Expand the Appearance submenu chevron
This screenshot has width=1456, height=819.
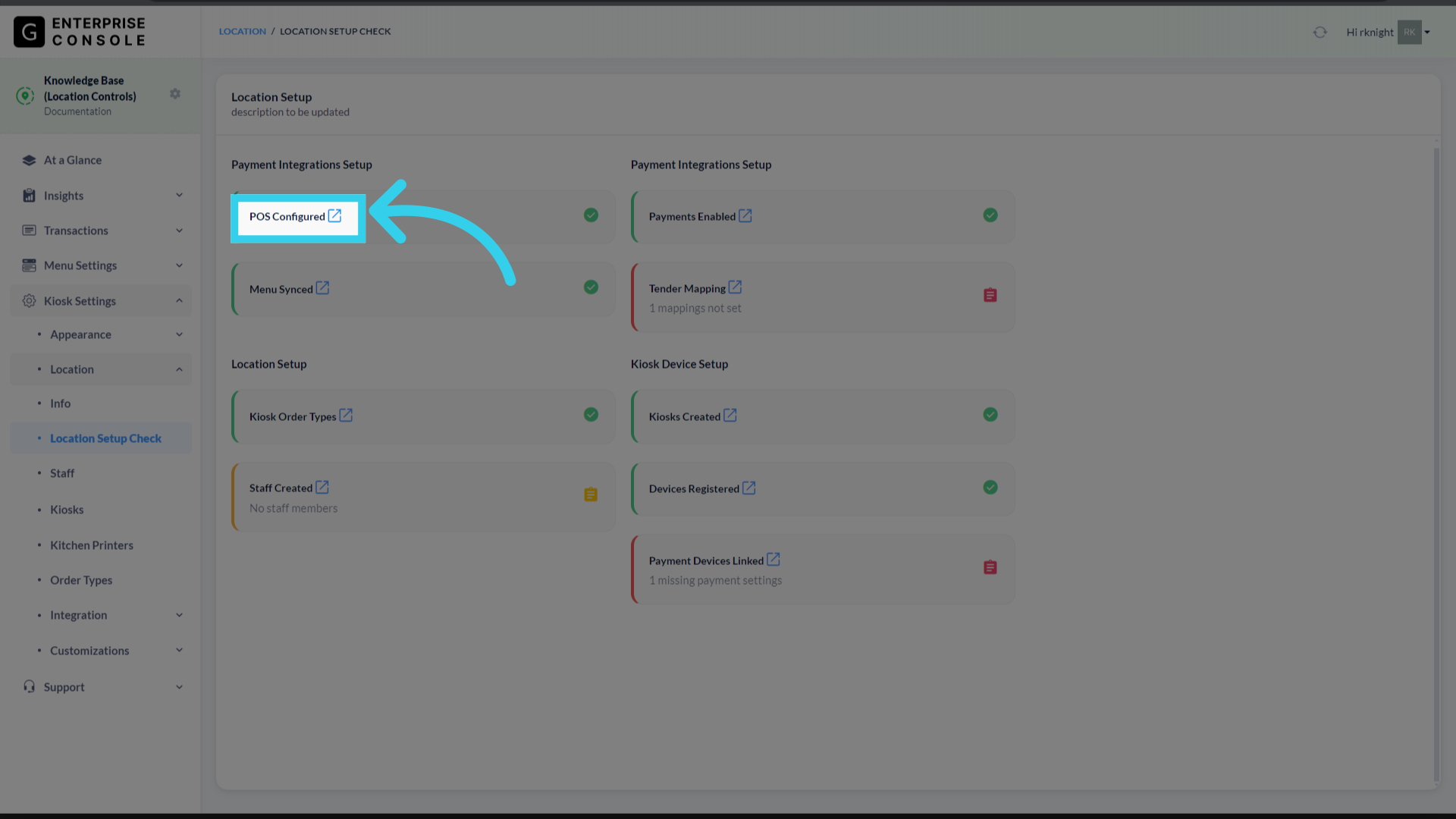(180, 334)
